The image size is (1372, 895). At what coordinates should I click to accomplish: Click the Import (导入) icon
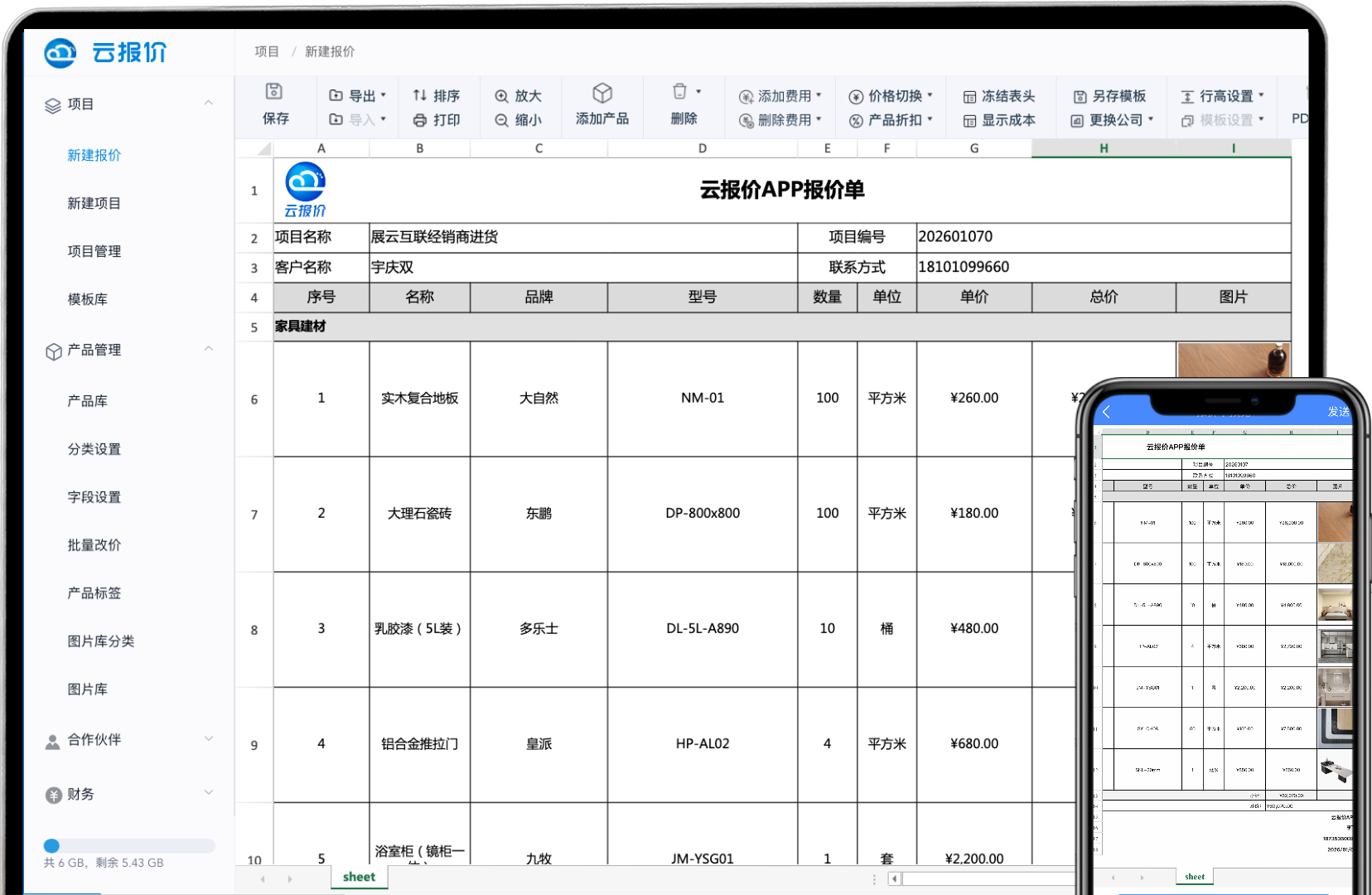pyautogui.click(x=336, y=120)
